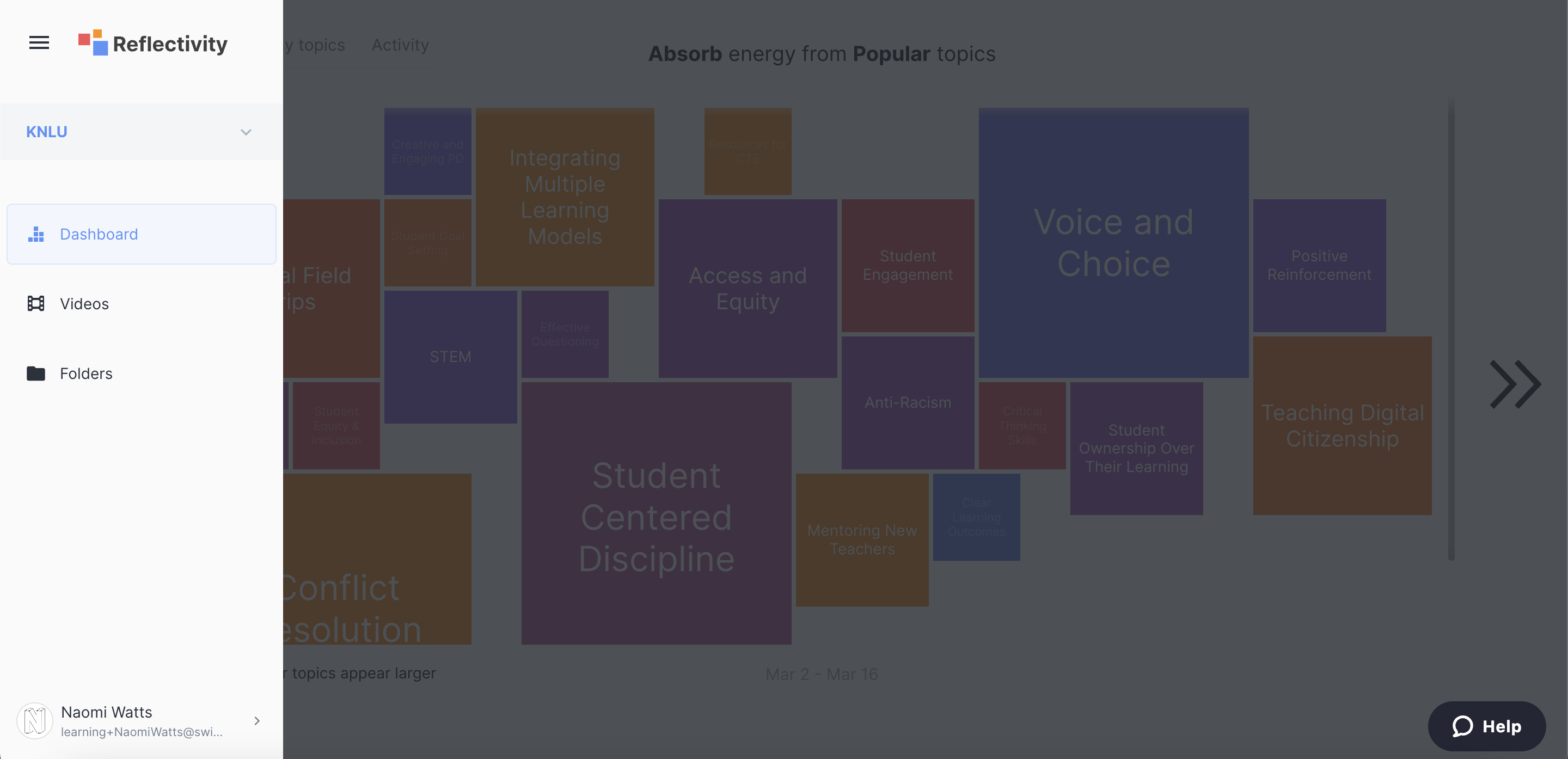Select the Voice and Choice topic tile

(1113, 242)
